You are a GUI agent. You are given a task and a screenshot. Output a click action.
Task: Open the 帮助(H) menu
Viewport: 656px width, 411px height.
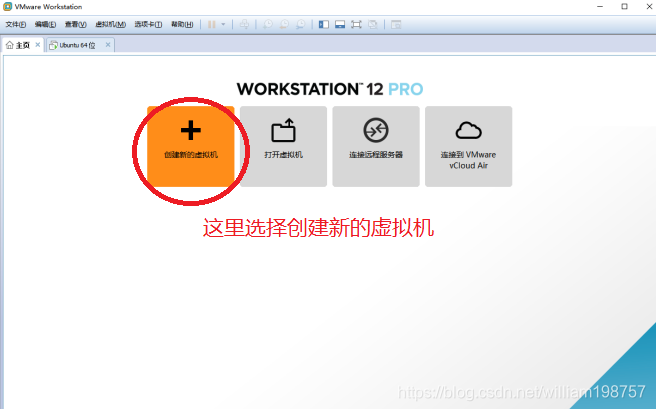click(x=182, y=25)
